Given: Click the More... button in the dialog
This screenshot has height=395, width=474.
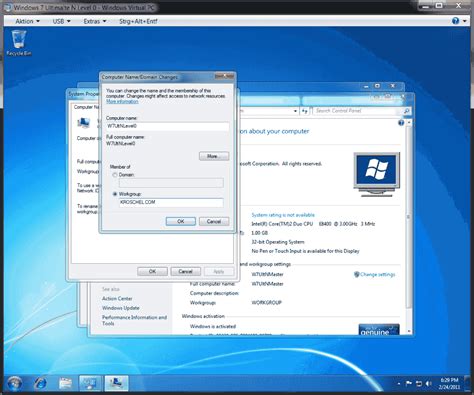Looking at the screenshot, I should [214, 156].
